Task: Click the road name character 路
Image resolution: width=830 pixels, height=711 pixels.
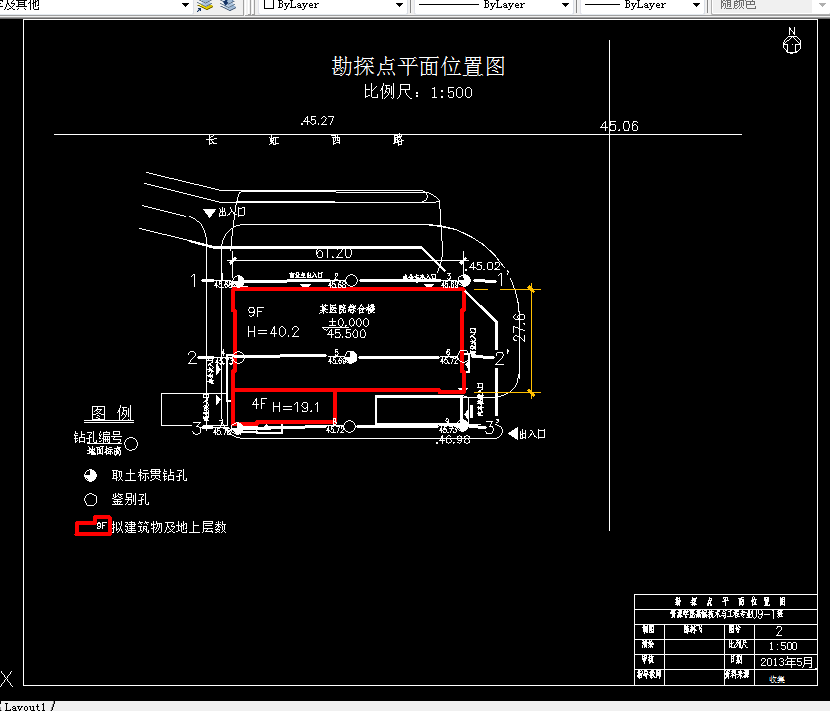Action: (398, 140)
